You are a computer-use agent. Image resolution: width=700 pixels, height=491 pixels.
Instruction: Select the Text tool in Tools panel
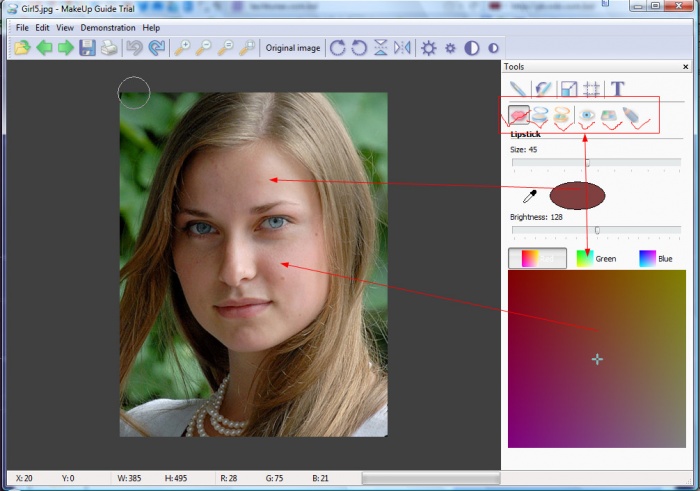(x=618, y=89)
